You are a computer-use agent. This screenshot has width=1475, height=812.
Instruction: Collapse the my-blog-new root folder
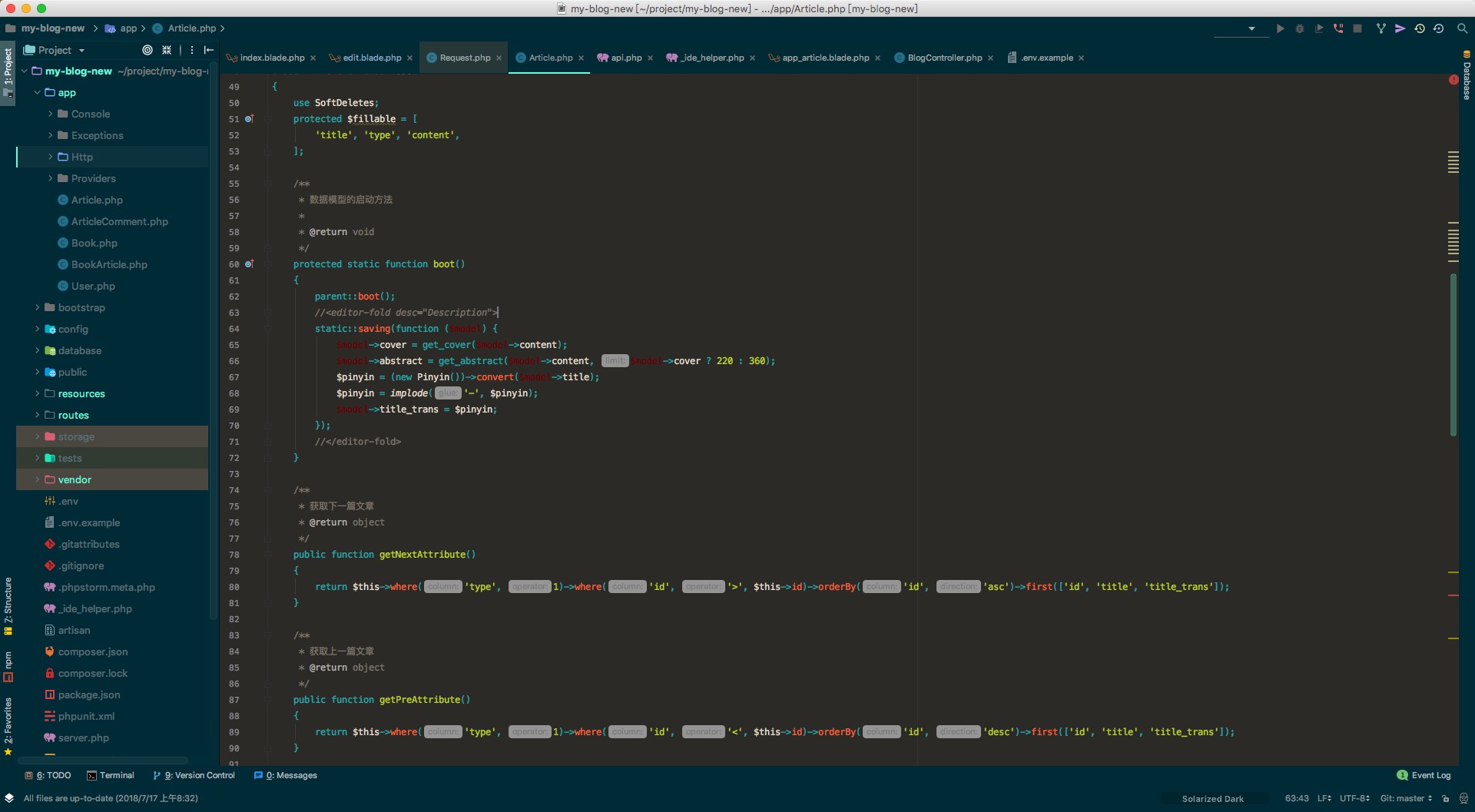point(25,71)
